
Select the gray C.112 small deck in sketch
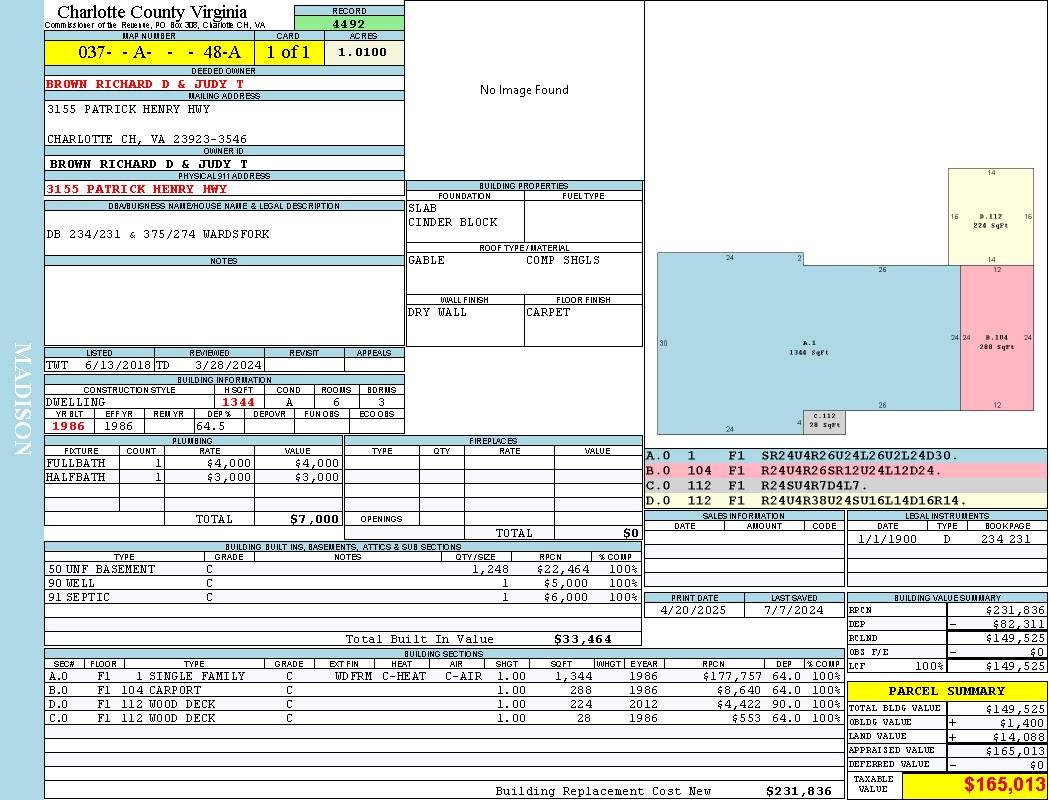[824, 421]
